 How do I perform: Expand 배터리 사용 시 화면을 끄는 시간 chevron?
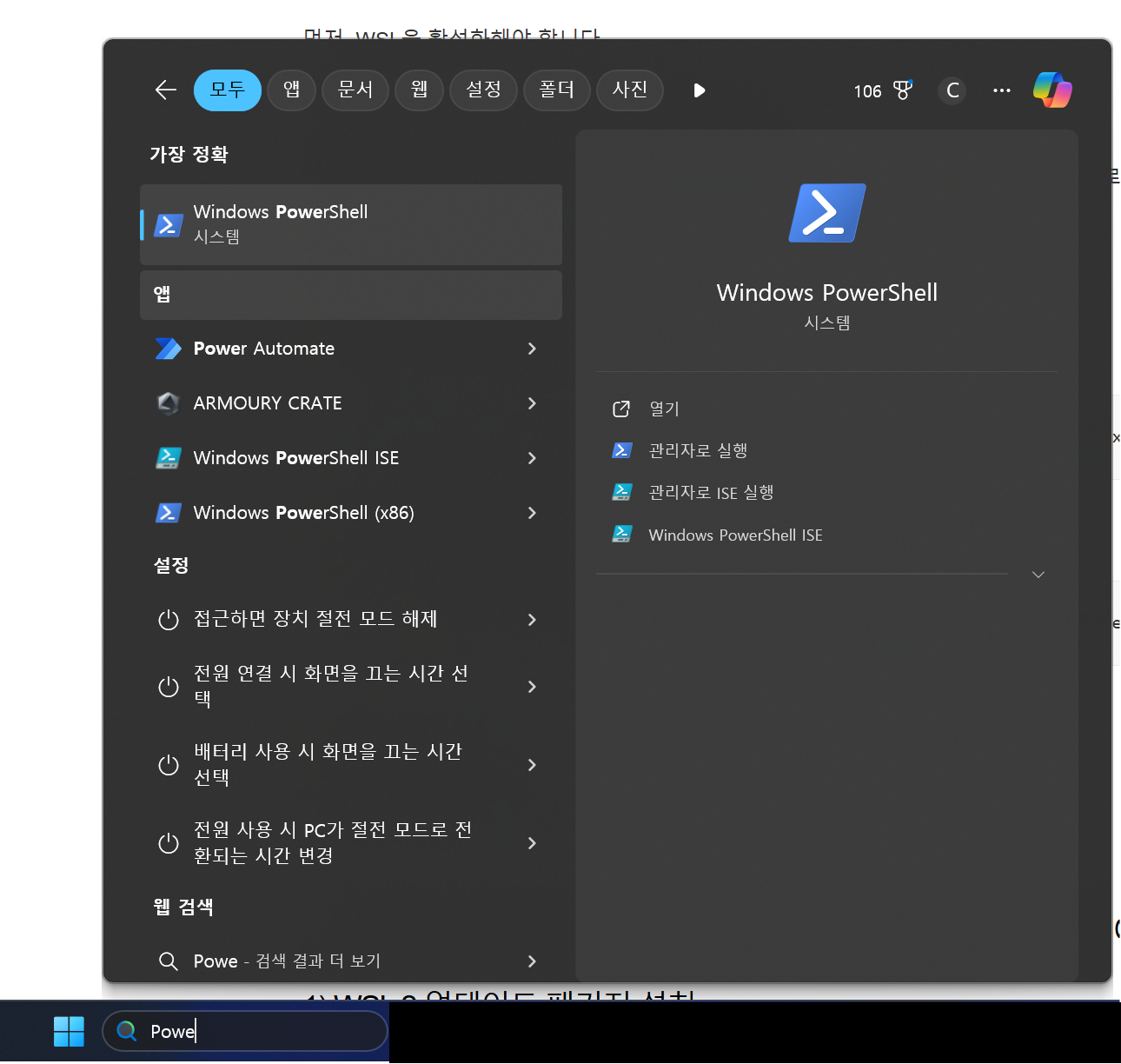[532, 765]
